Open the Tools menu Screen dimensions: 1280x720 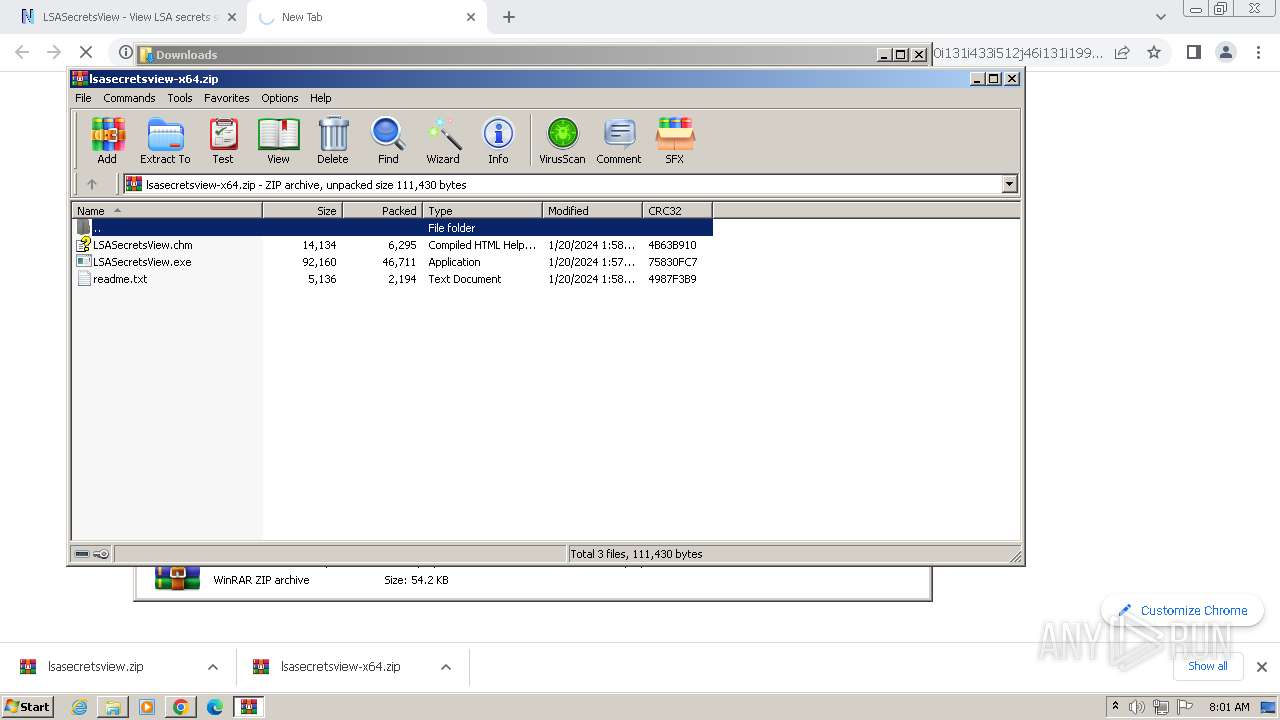tap(180, 98)
